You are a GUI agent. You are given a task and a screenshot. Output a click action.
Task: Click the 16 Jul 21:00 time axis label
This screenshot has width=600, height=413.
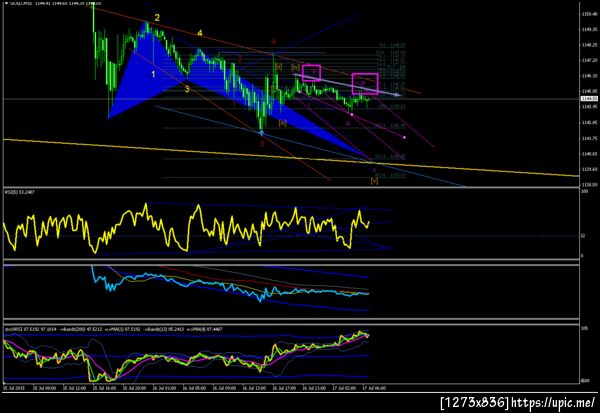(313, 388)
